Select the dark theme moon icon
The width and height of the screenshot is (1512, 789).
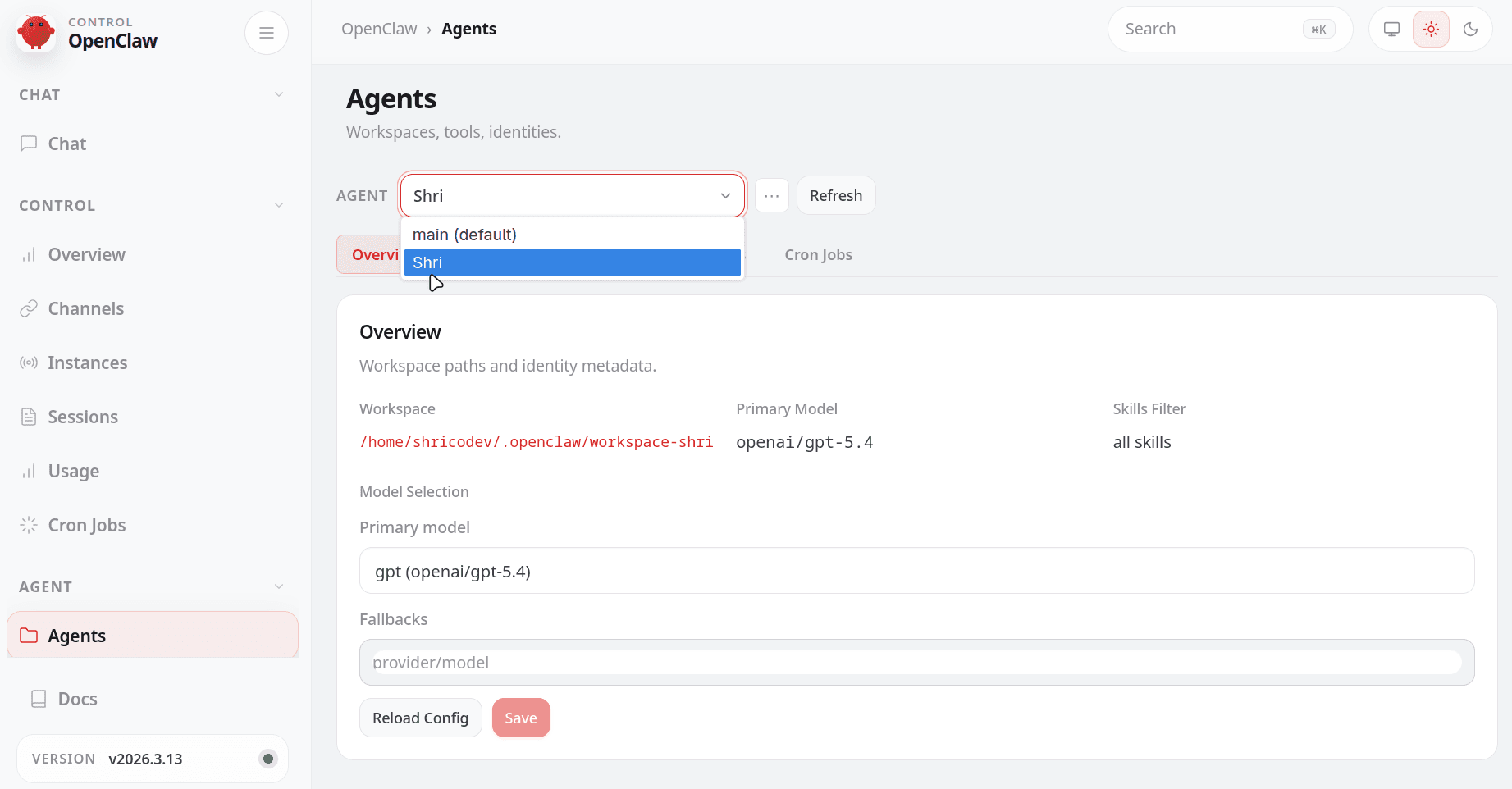click(1470, 30)
